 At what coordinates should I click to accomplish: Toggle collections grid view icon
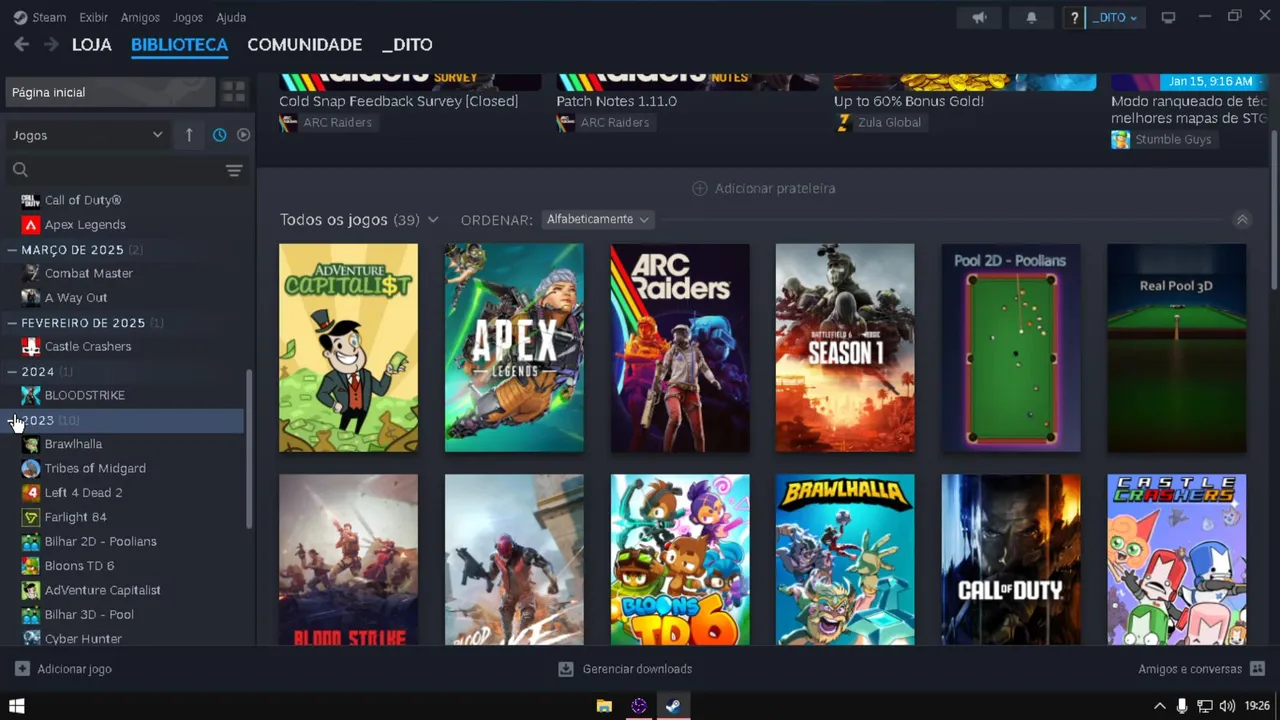coord(234,92)
